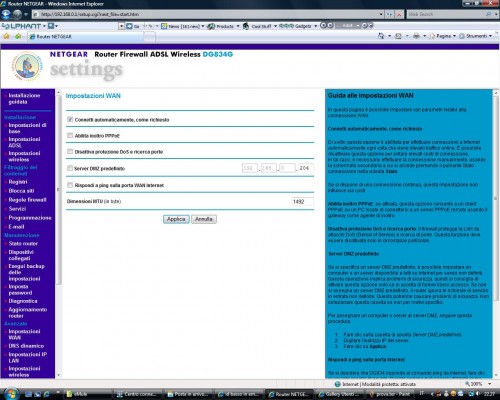Click the Refresh page icon

pos(390,14)
